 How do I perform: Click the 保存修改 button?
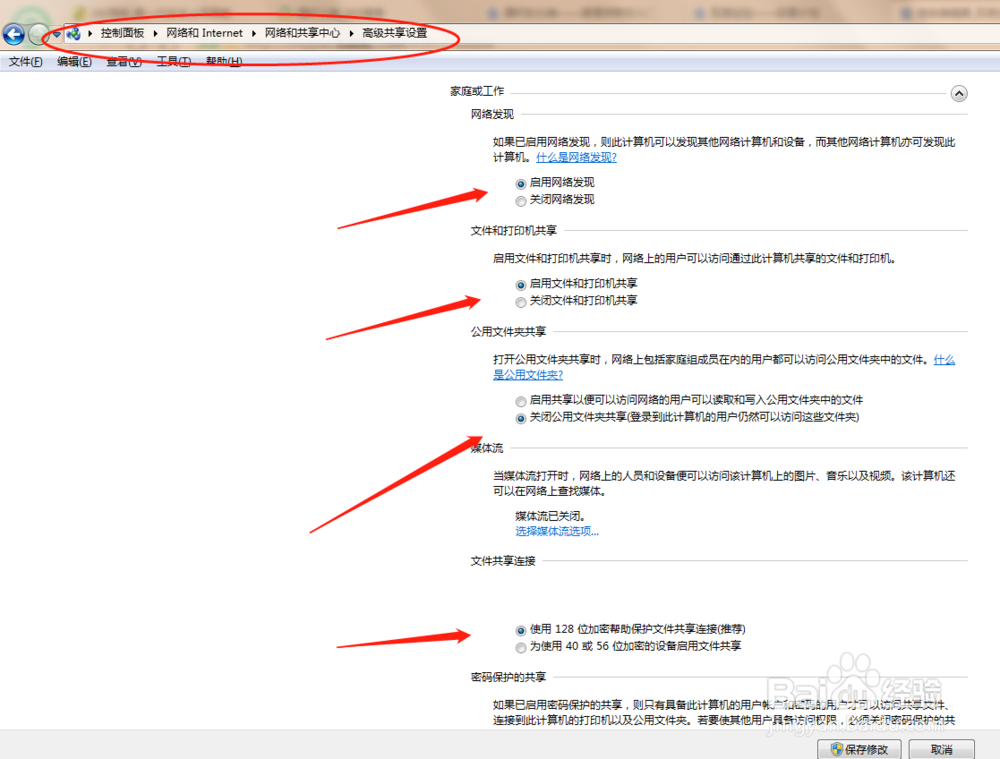coord(859,748)
